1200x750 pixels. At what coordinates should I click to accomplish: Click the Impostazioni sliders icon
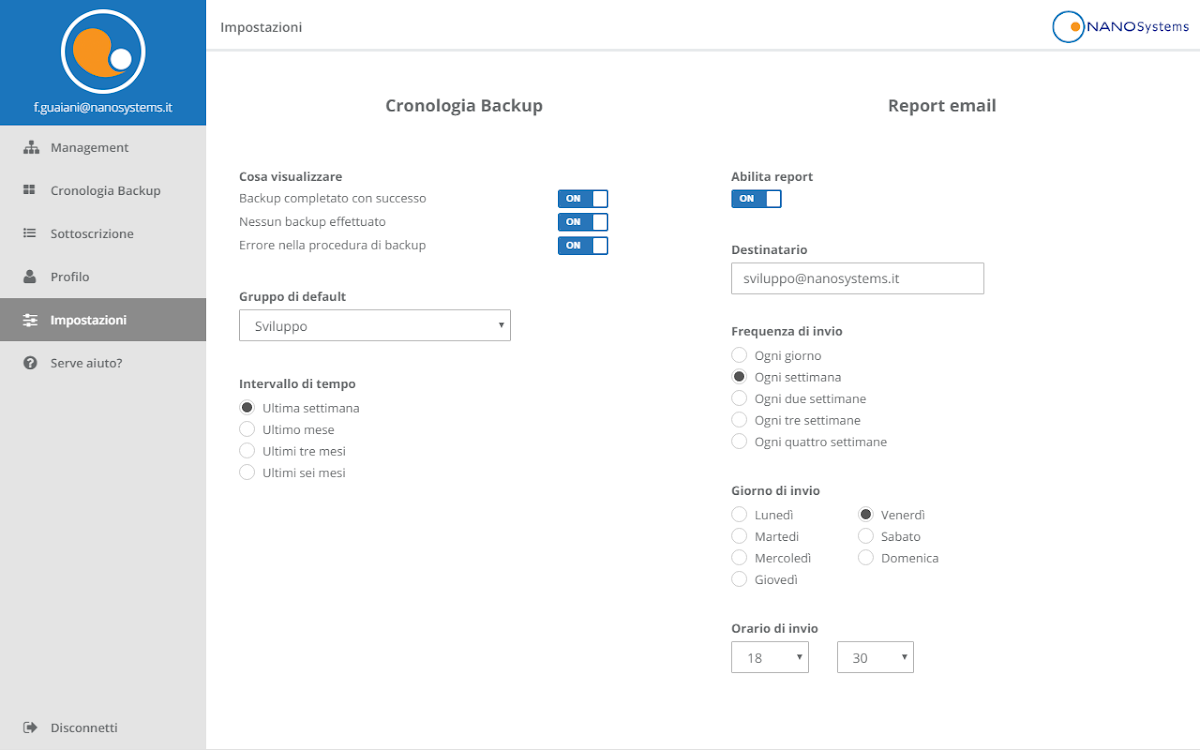[30, 320]
